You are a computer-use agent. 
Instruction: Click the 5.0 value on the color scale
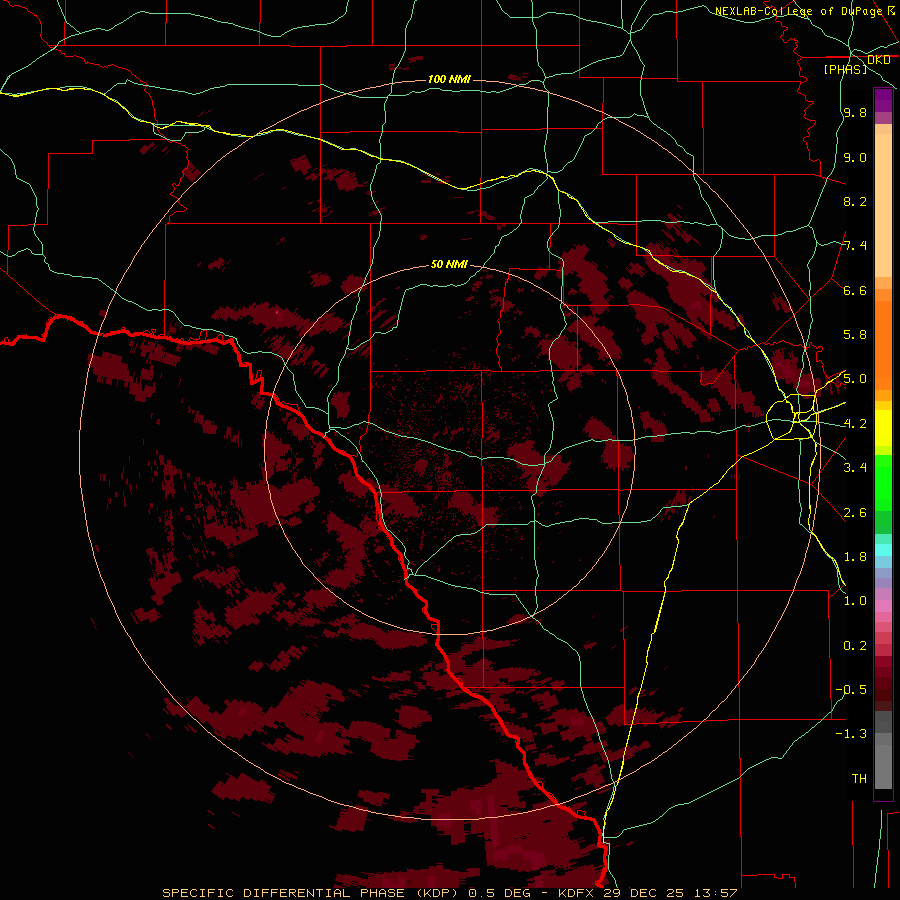855,379
